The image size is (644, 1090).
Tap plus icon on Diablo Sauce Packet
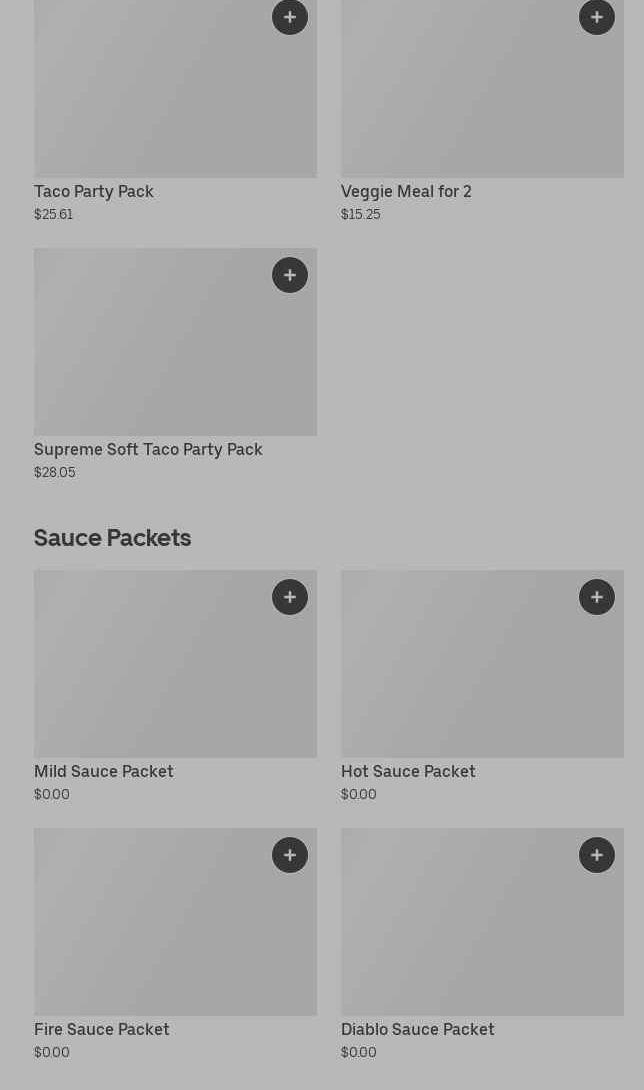(x=597, y=855)
